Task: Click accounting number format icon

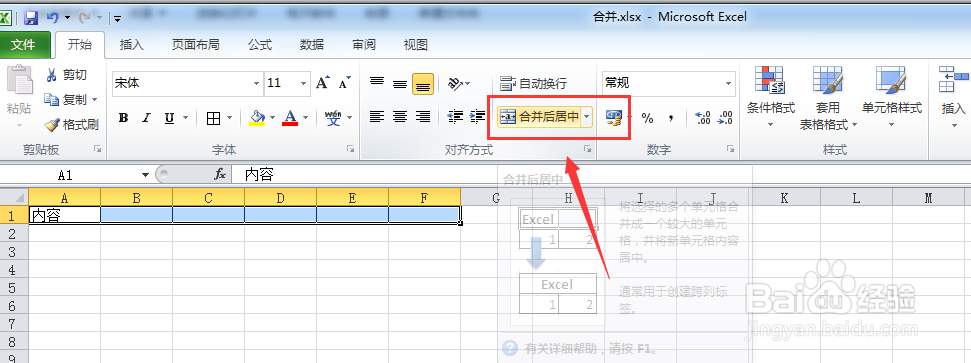Action: (614, 118)
